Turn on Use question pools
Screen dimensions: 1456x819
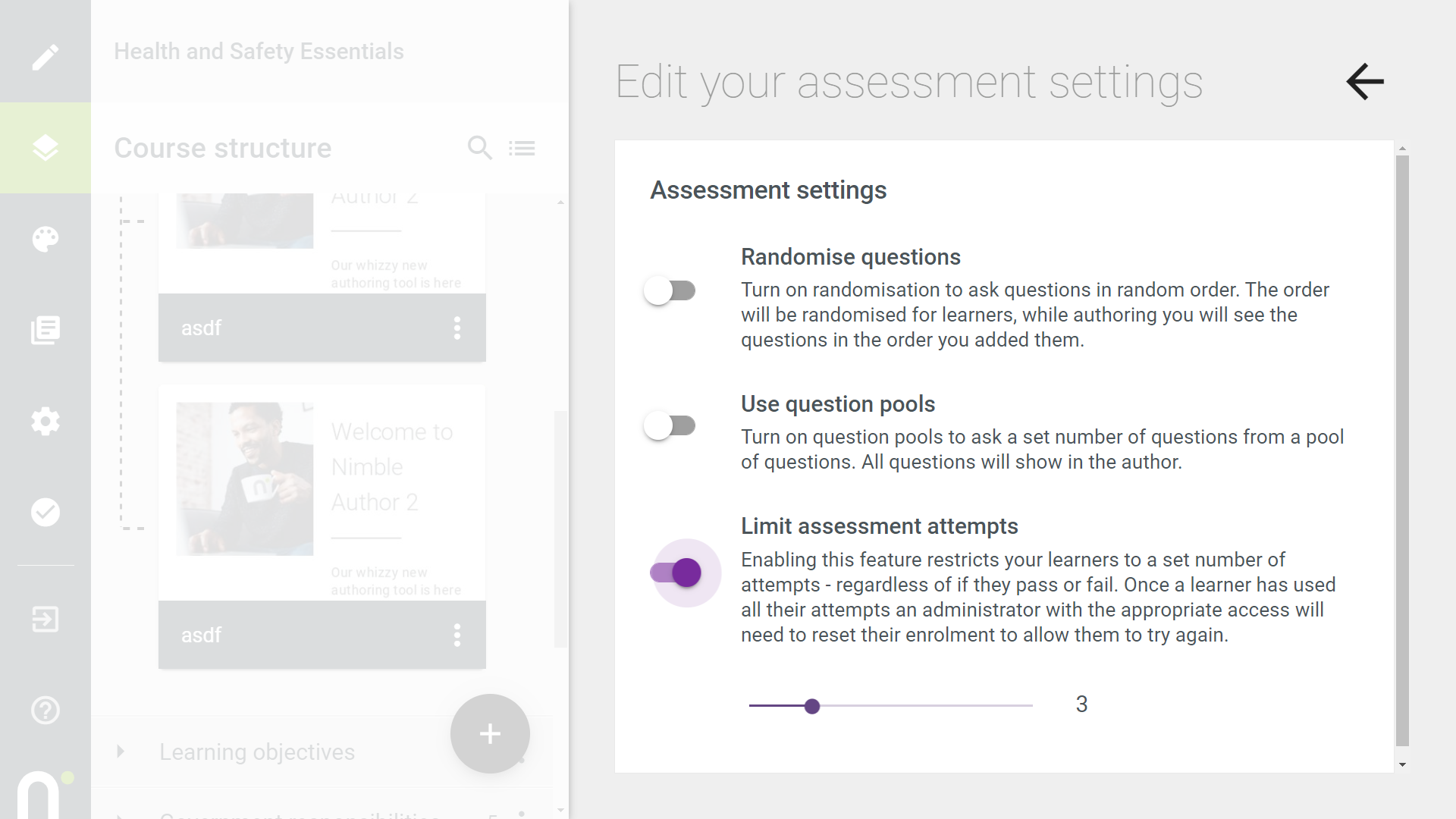coord(670,425)
